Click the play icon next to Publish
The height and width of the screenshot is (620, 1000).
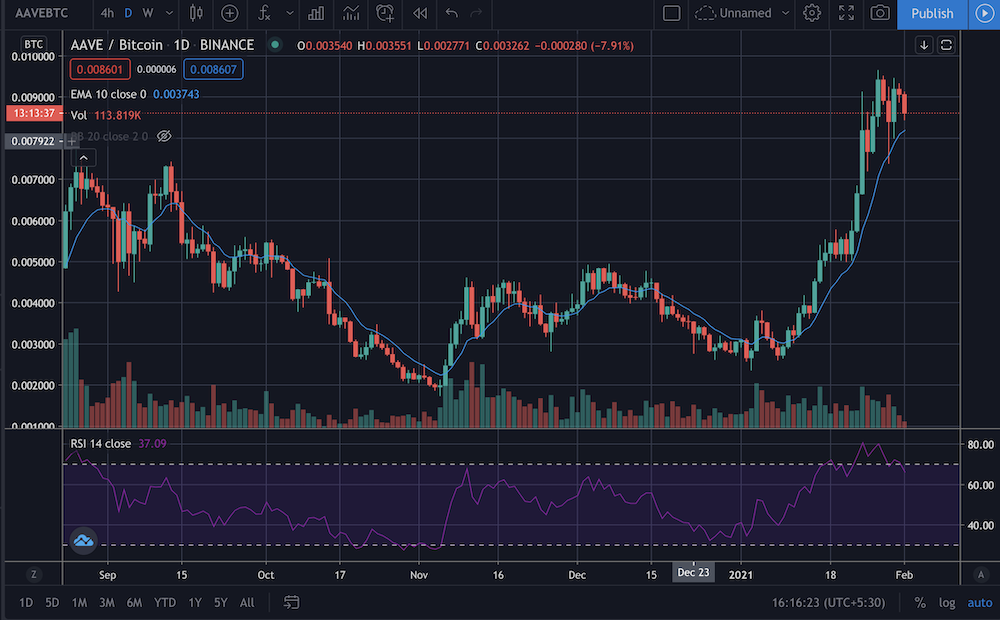(x=984, y=13)
